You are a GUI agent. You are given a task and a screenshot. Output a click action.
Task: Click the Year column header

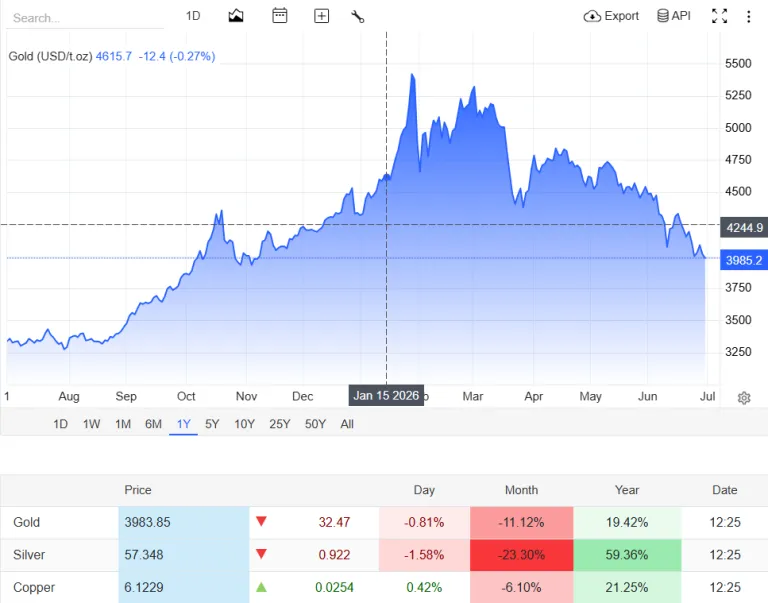pos(627,490)
